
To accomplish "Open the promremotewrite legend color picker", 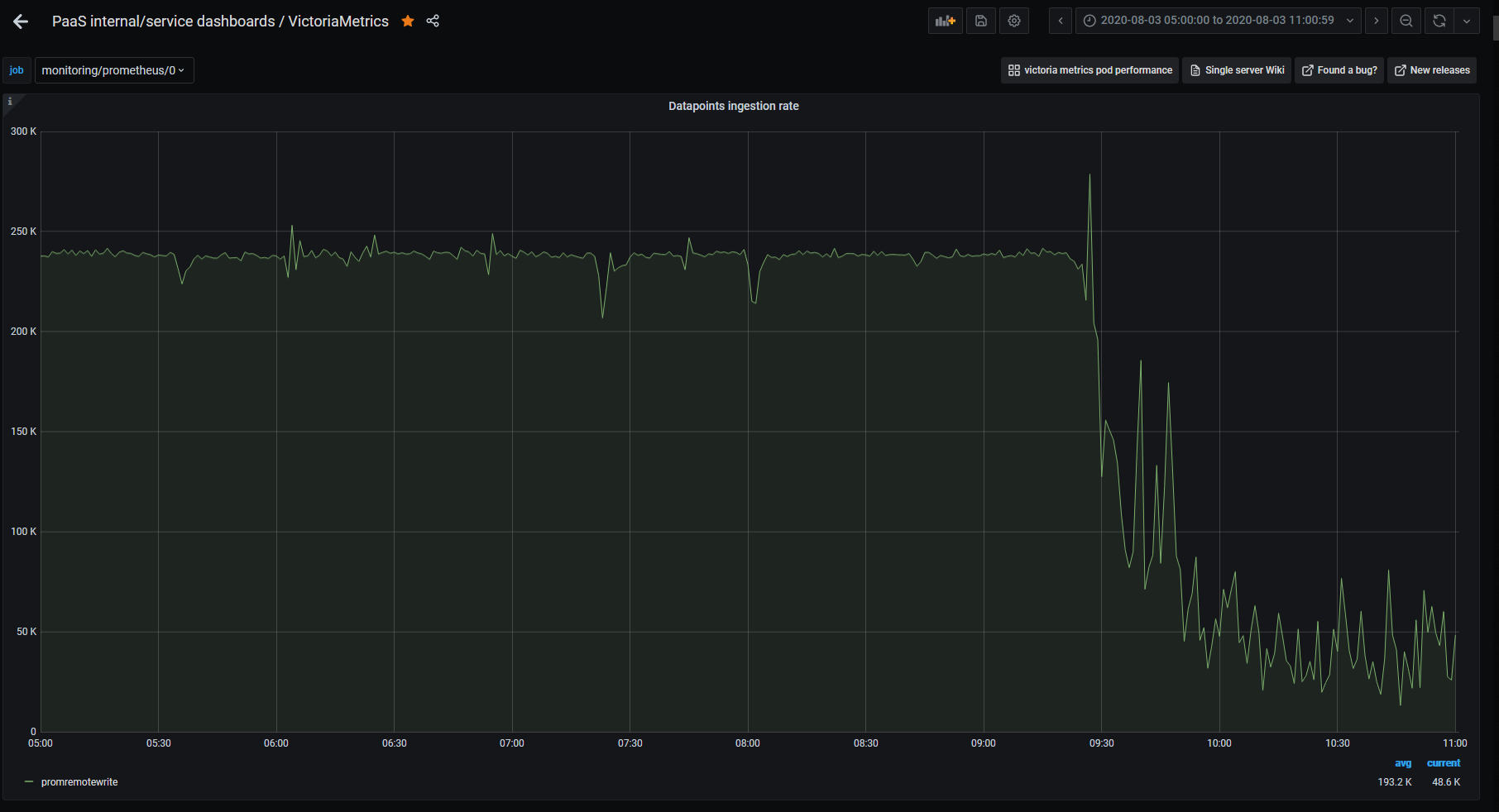I will 29,782.
